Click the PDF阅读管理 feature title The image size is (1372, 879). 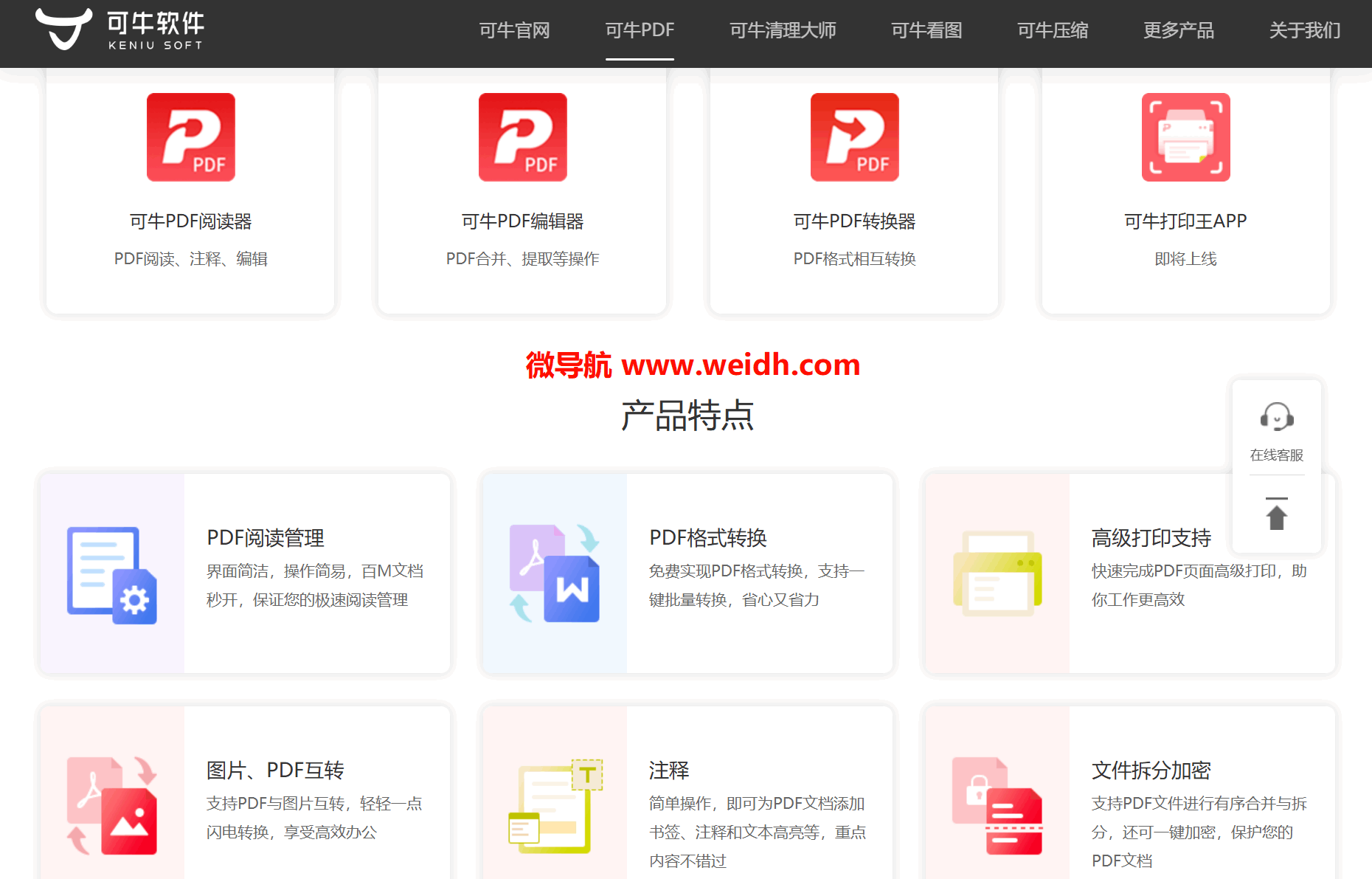pyautogui.click(x=266, y=538)
